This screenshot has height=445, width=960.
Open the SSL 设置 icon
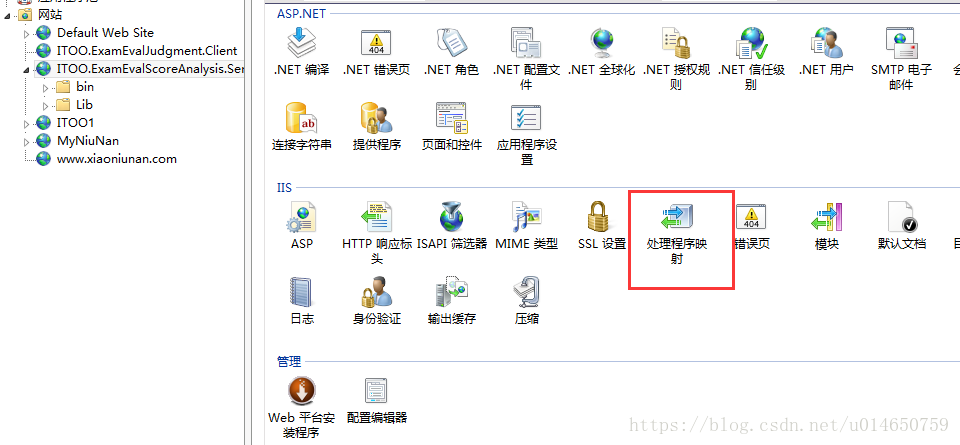pos(602,226)
